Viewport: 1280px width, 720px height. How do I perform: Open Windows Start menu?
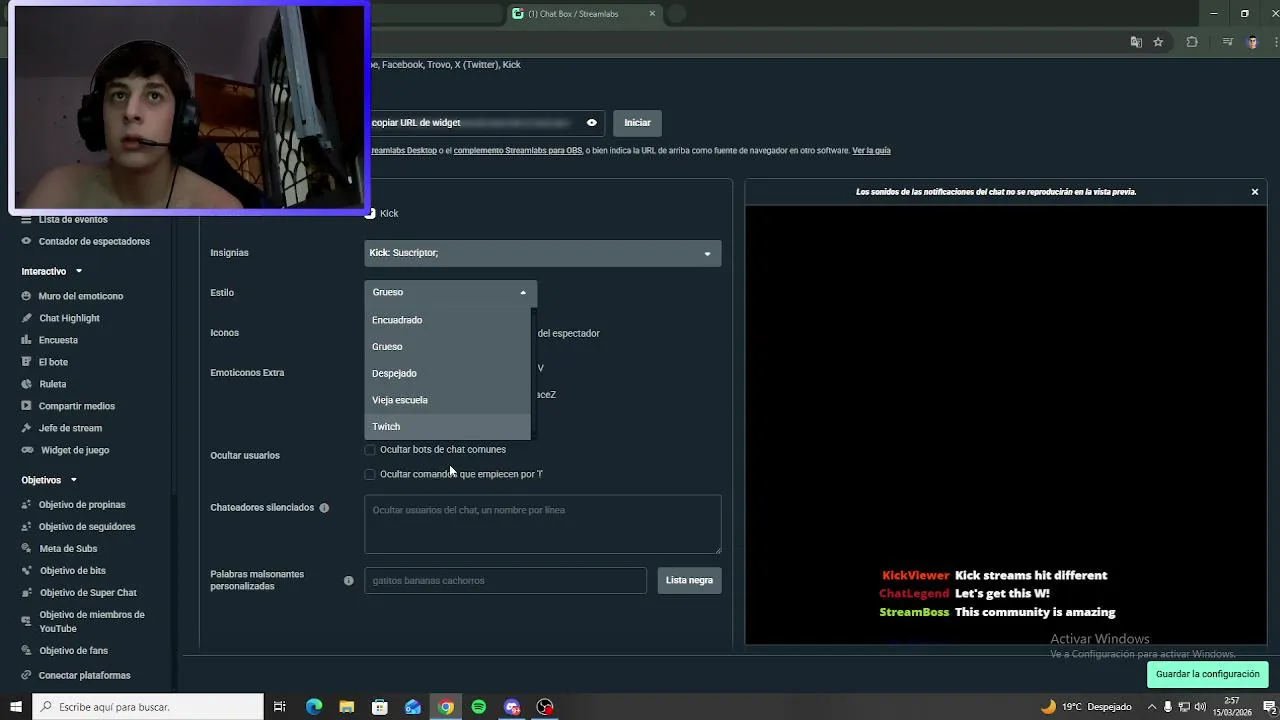pyautogui.click(x=16, y=707)
